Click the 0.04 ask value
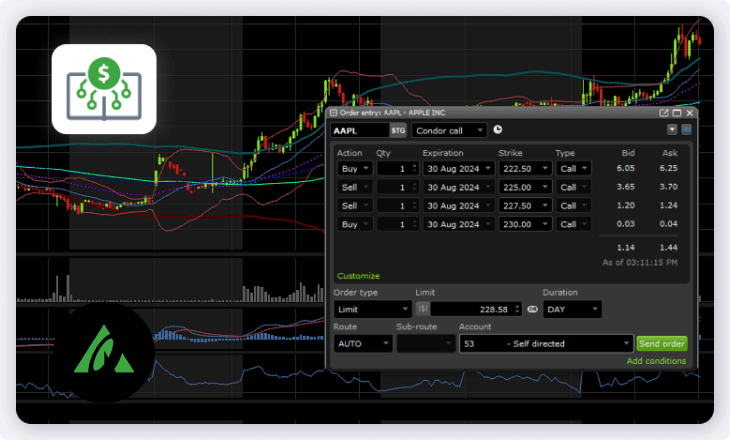 click(x=668, y=224)
